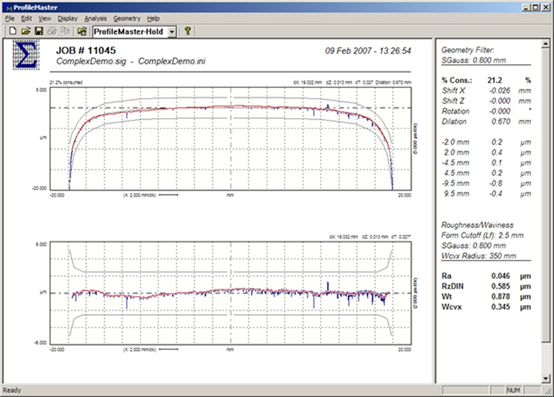Click the Dilation value 0.670
Screen dimensions: 554x397
pos(501,122)
